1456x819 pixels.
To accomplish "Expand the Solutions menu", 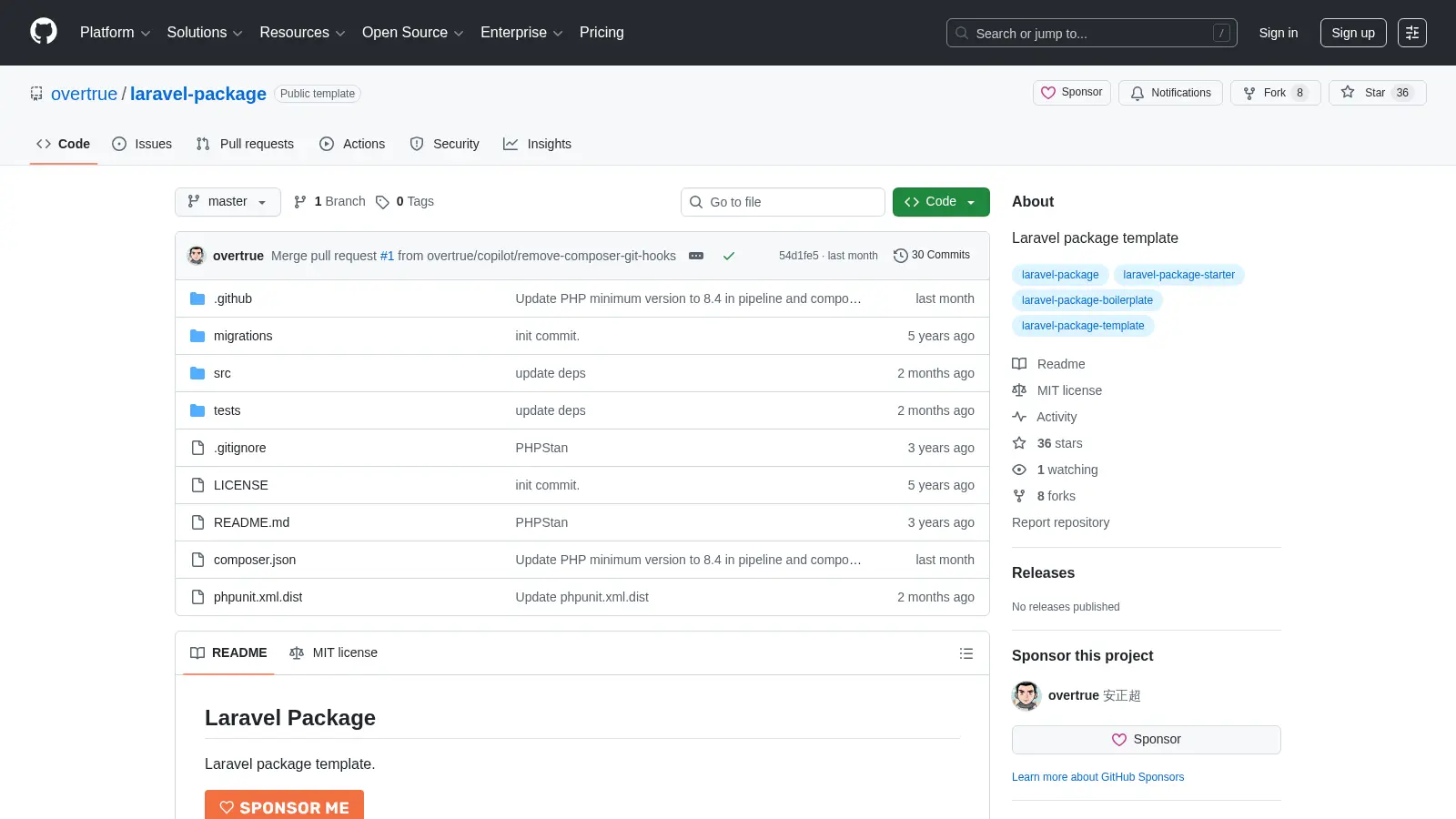I will (205, 33).
